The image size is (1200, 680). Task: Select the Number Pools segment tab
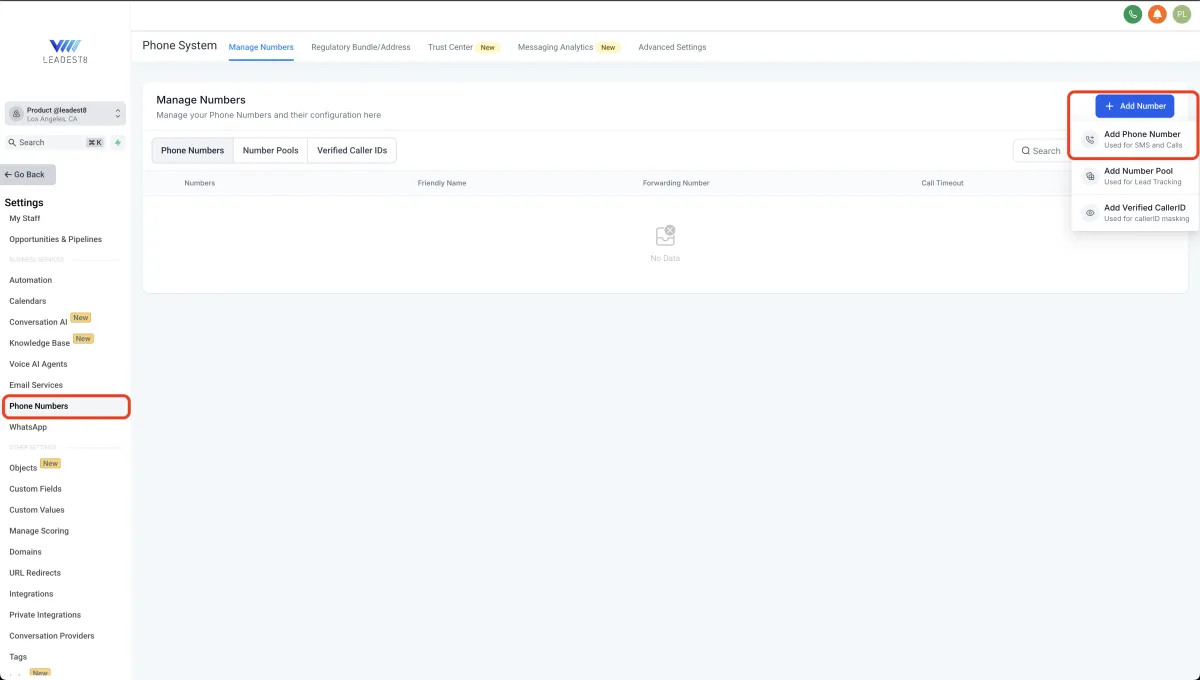tap(271, 150)
